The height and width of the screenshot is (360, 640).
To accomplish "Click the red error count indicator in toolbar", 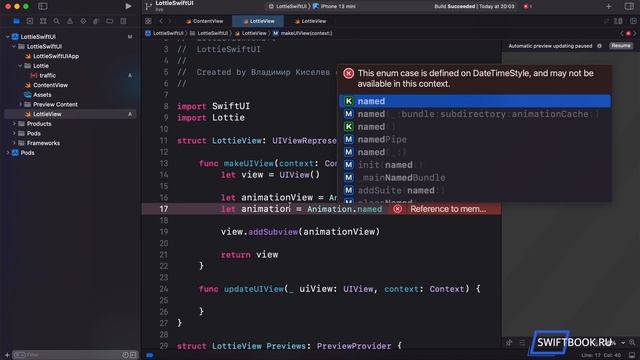I will pyautogui.click(x=527, y=6).
